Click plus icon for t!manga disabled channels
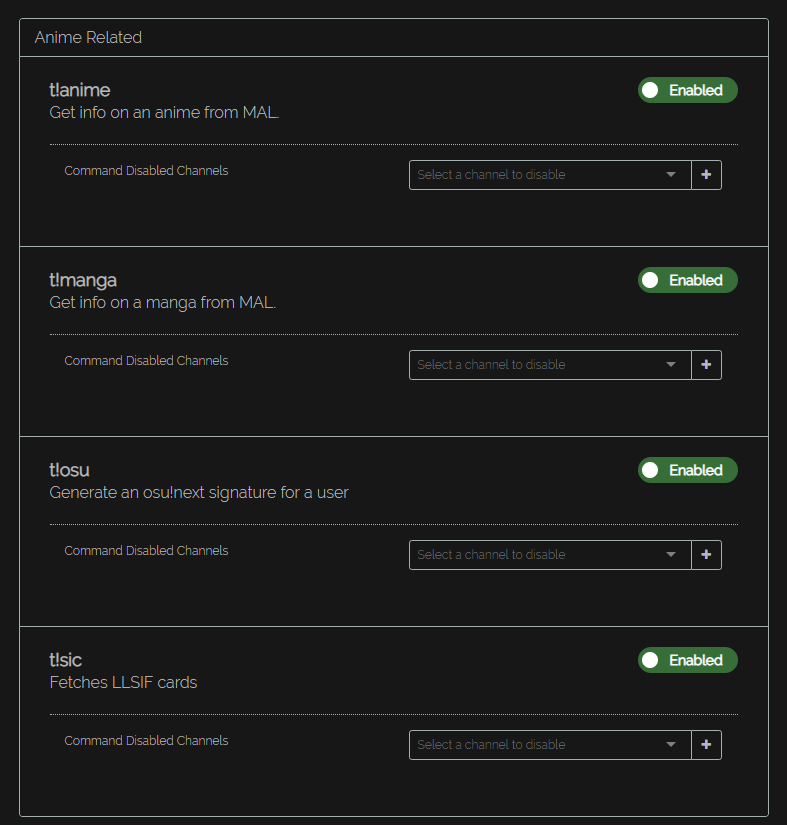The image size is (787, 825). 706,365
